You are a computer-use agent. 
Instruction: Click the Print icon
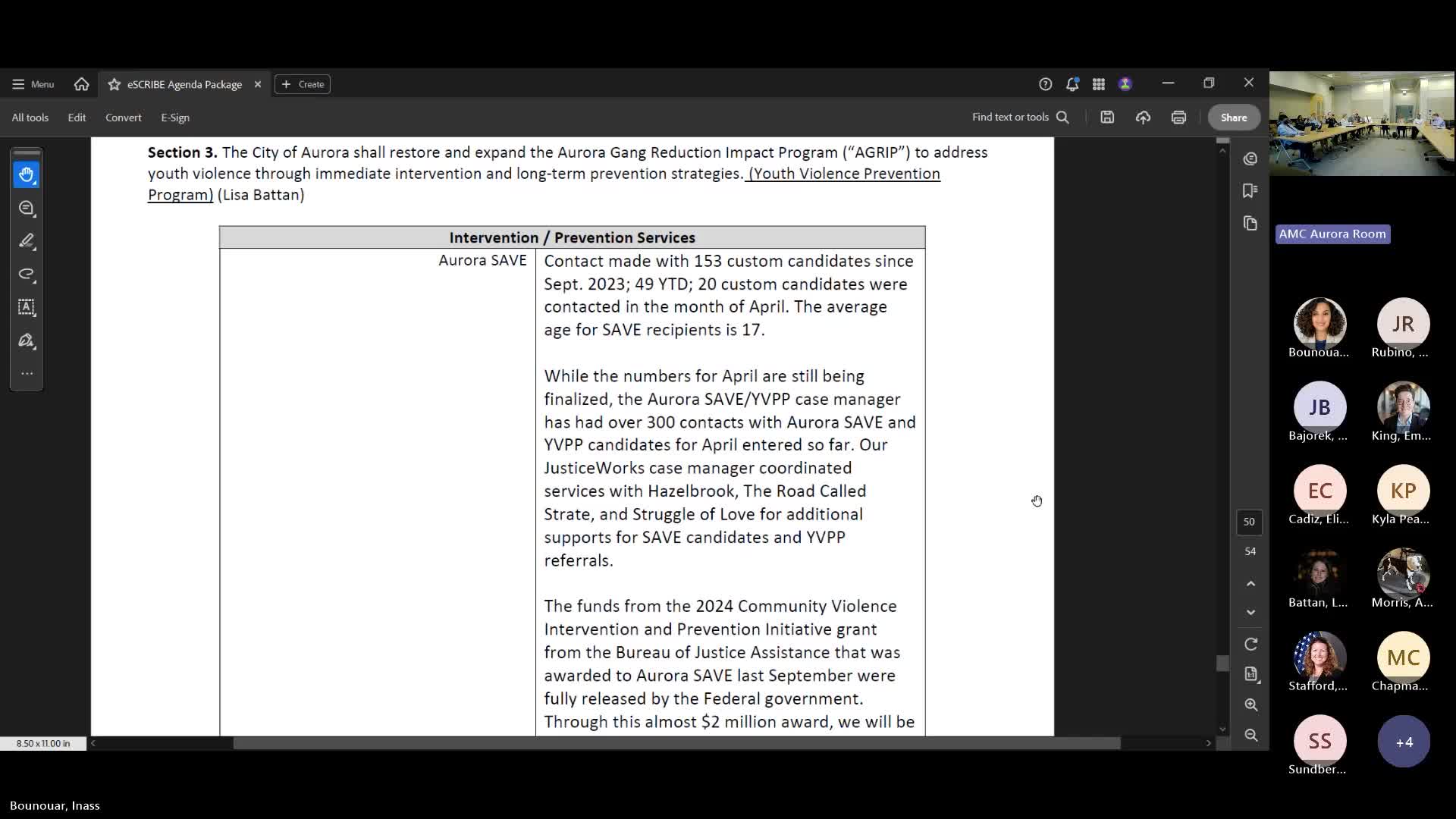pos(1178,118)
